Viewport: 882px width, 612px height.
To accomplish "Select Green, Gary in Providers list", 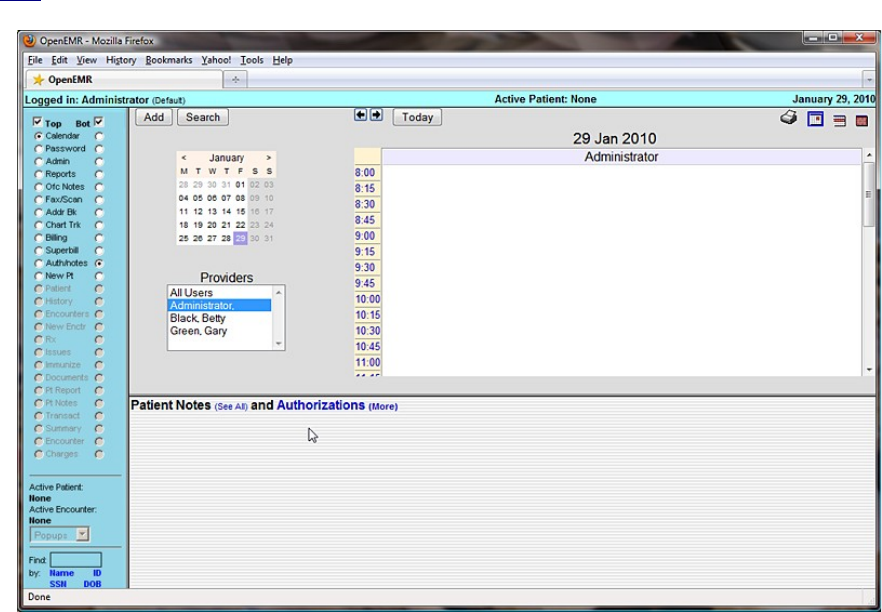I will [x=219, y=331].
